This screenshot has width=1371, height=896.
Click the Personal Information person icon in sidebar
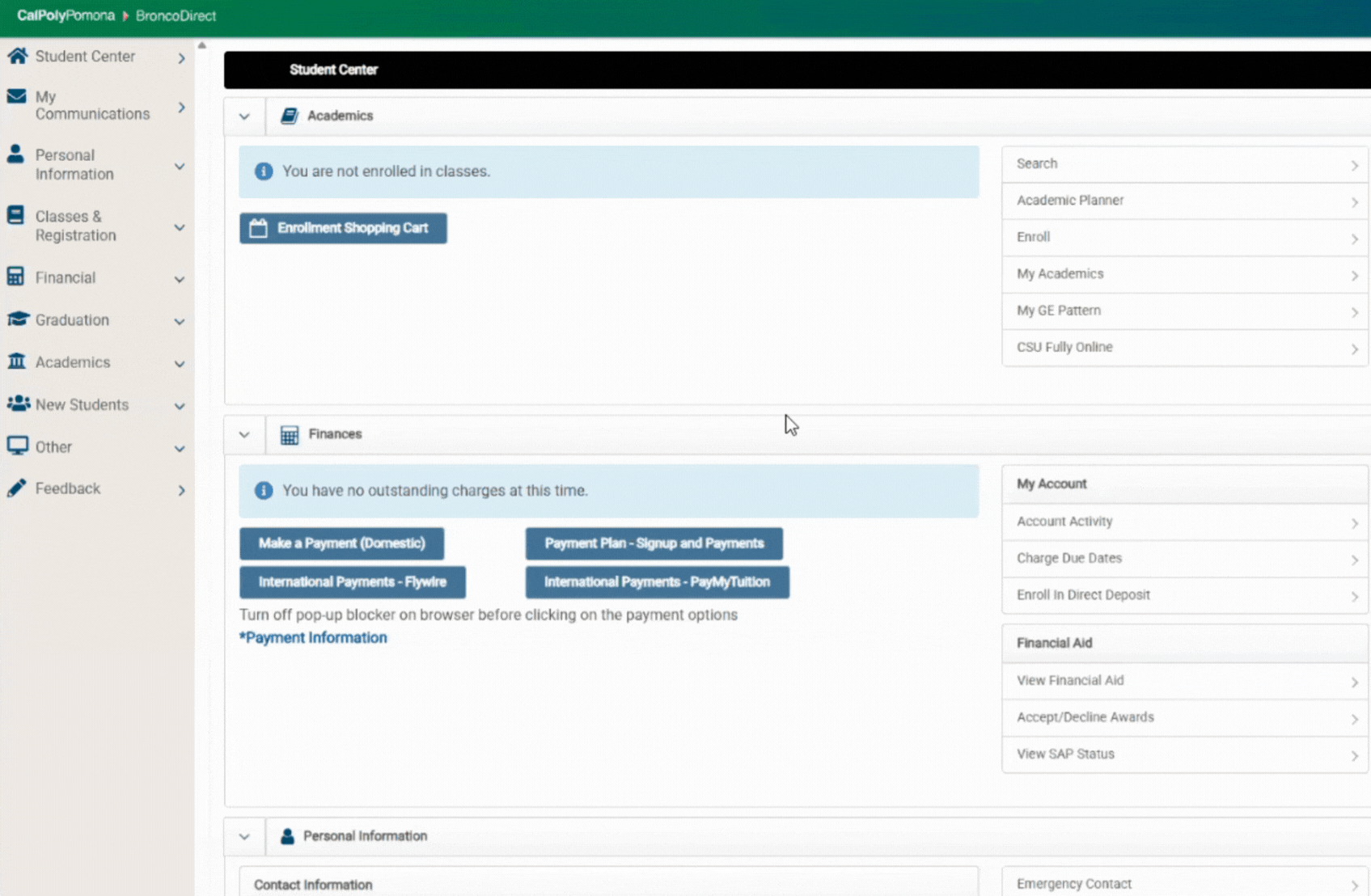point(15,154)
